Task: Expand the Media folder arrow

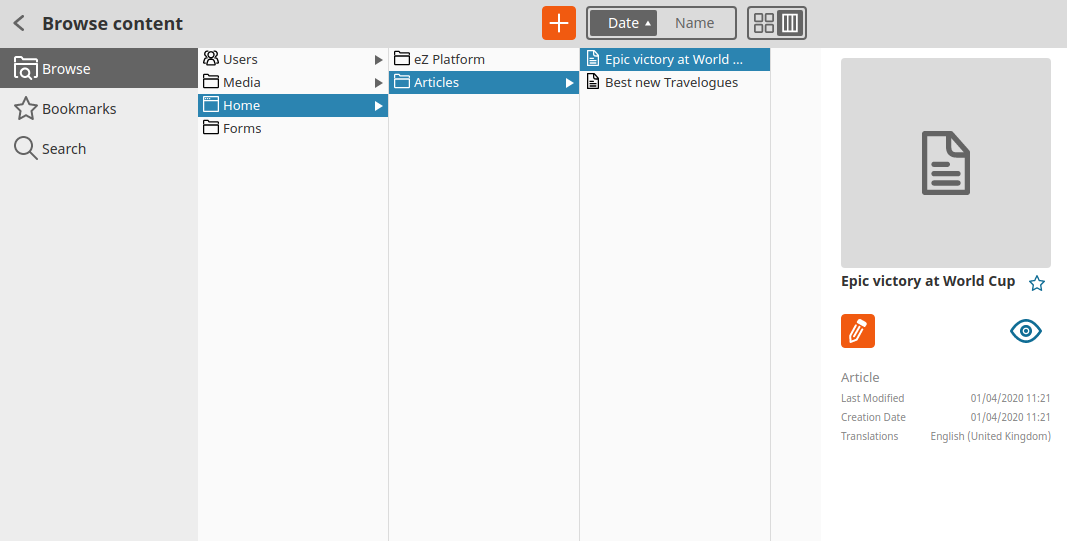Action: (x=379, y=83)
